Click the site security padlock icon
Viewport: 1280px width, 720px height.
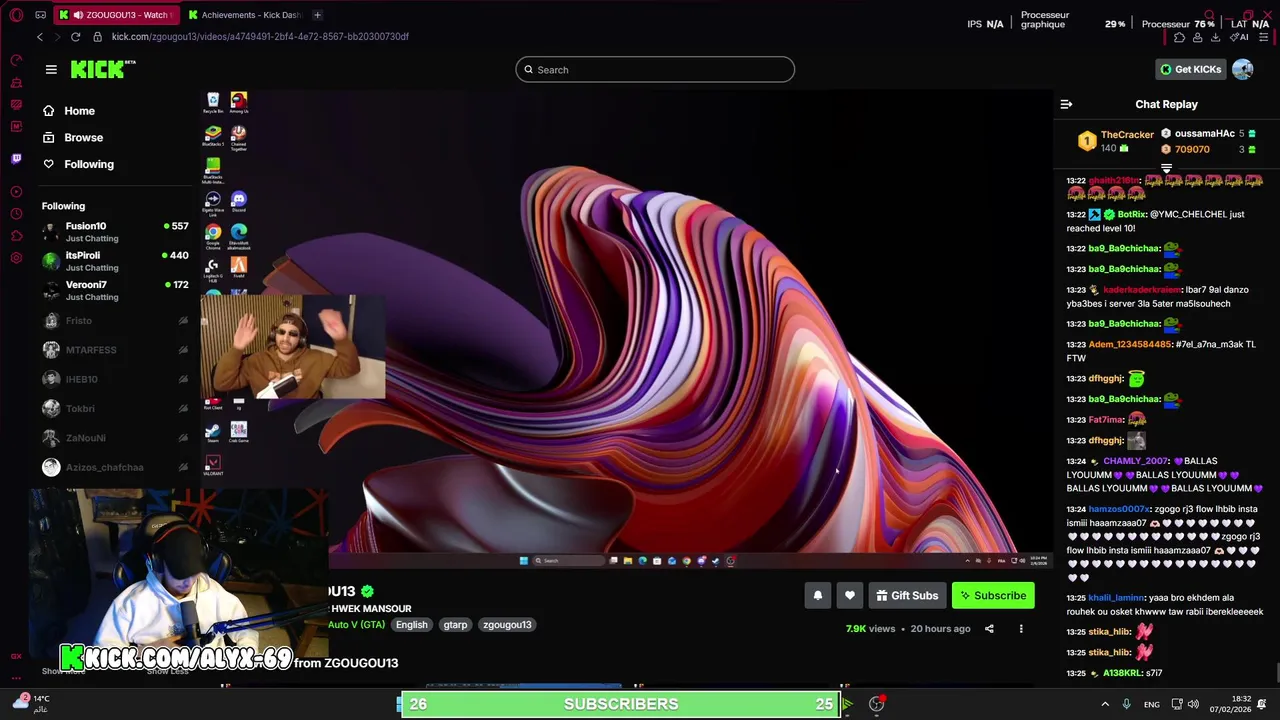97,36
